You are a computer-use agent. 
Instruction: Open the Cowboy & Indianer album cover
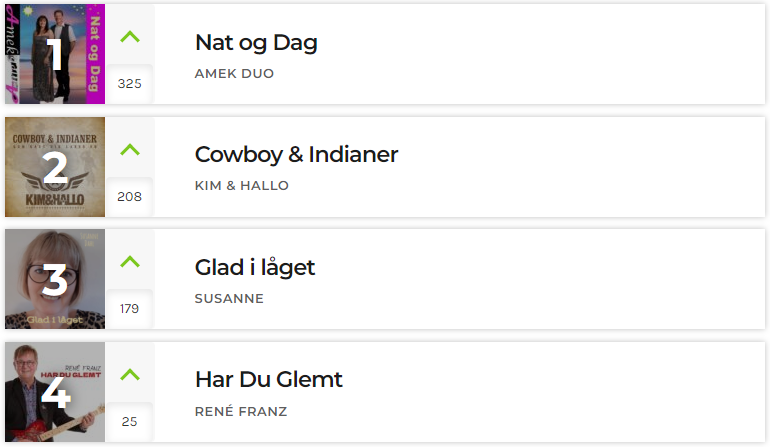click(55, 167)
